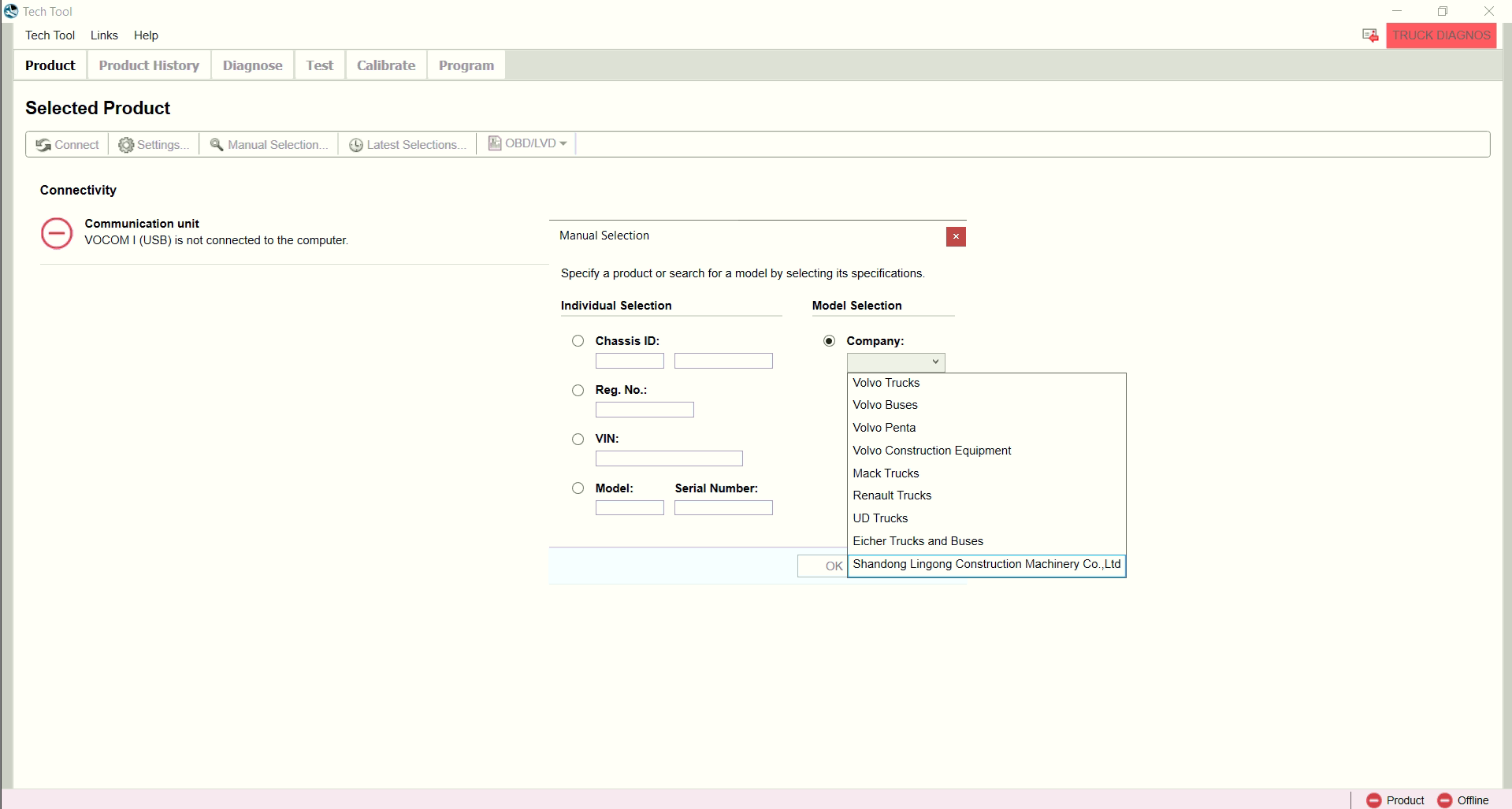Screen dimensions: 1512x809
Task: Switch to the Calibrate tab
Action: point(386,65)
